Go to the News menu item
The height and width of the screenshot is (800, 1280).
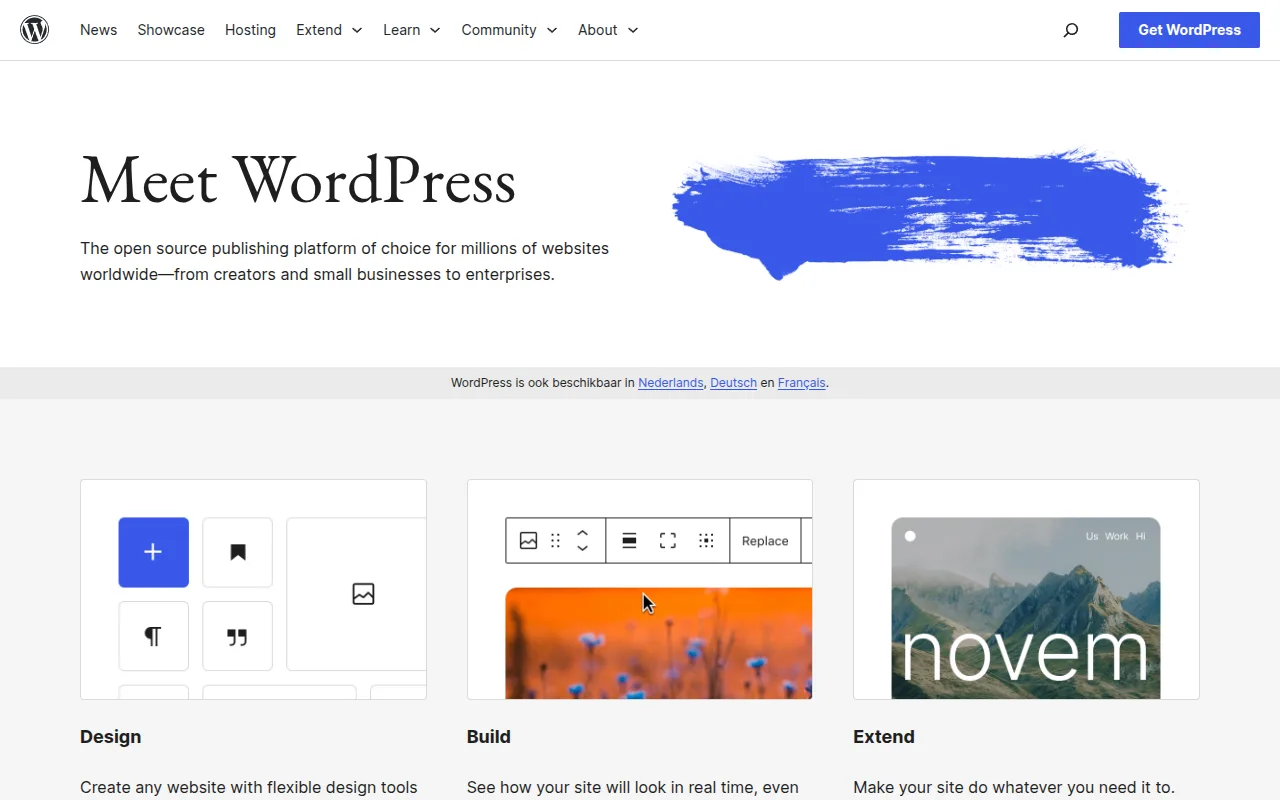point(98,30)
